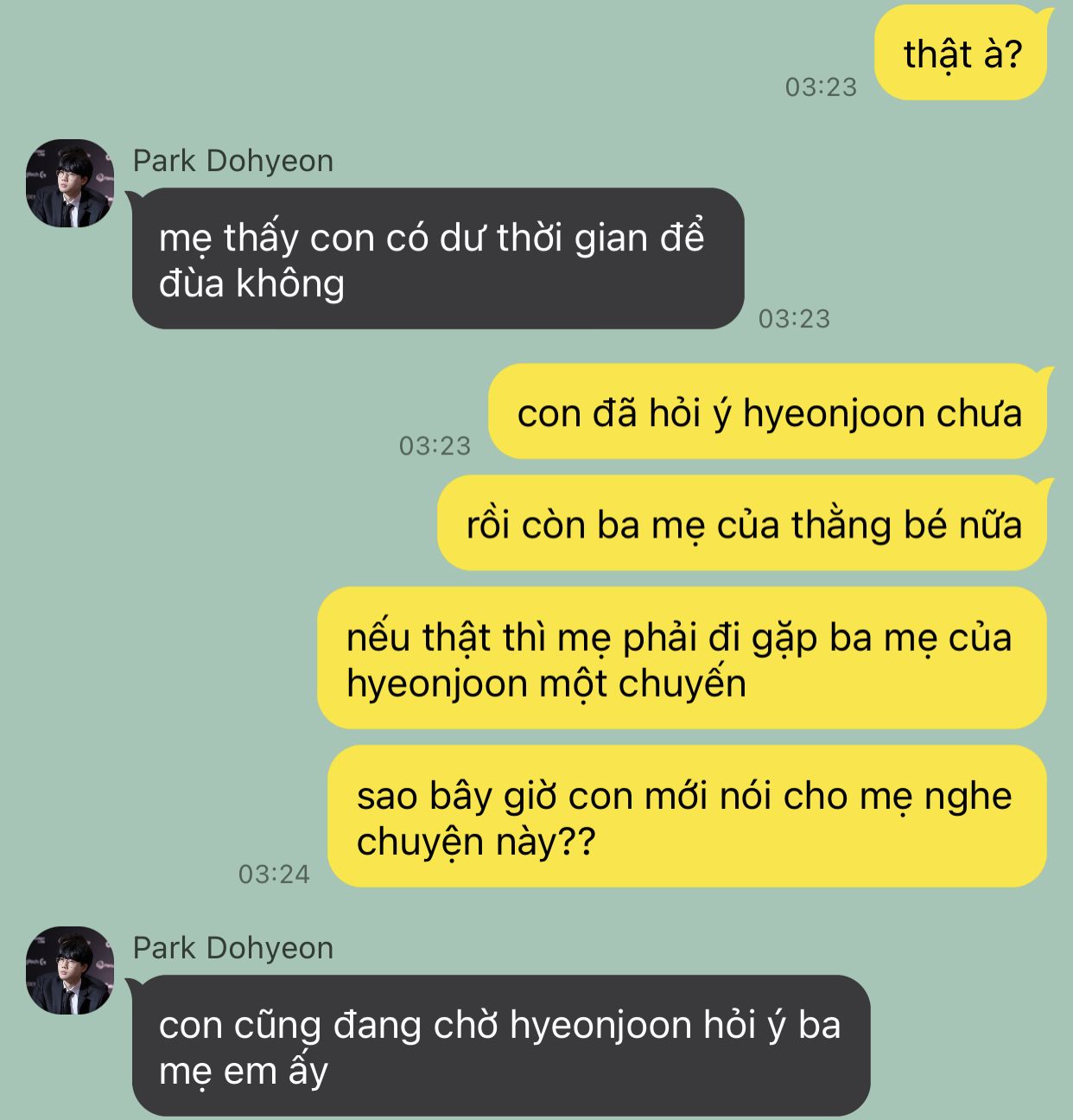Tap 'hyeonjoon một chuyến' text line

[x=546, y=684]
